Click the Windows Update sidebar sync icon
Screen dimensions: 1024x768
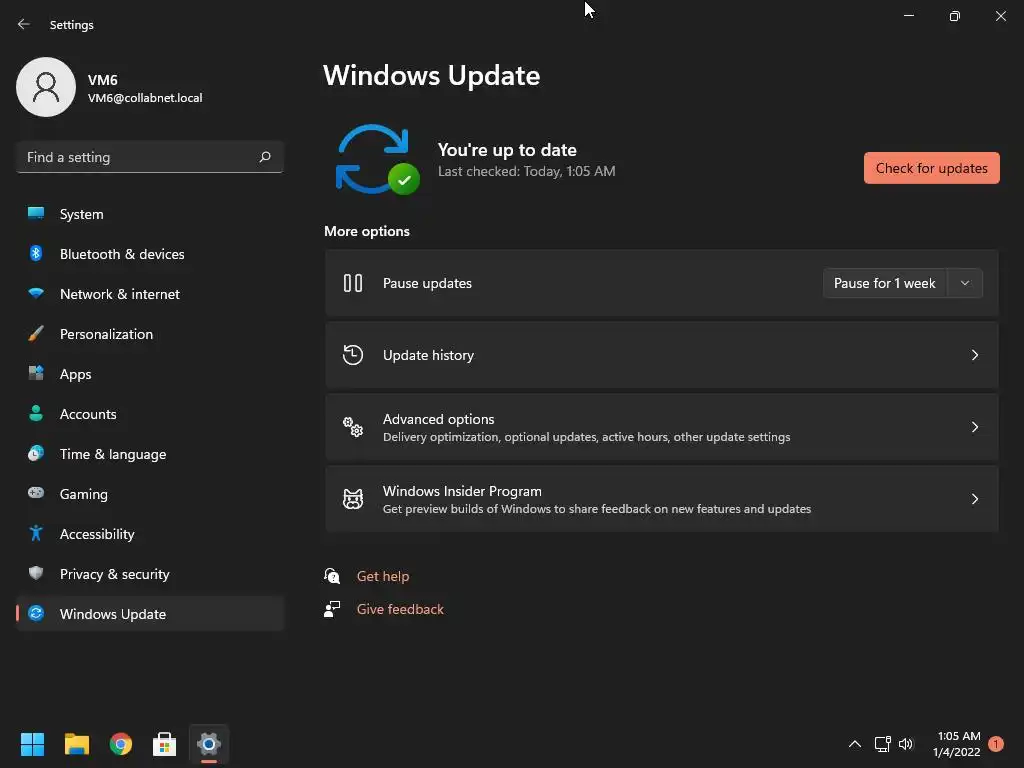point(36,613)
